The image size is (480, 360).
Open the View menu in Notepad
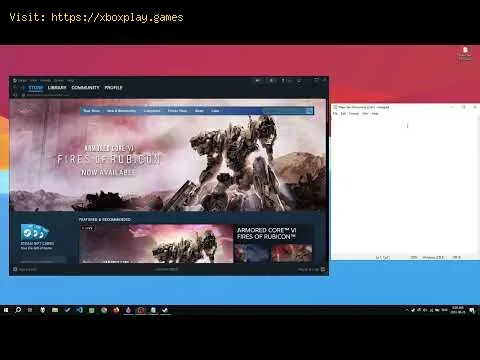(x=365, y=113)
